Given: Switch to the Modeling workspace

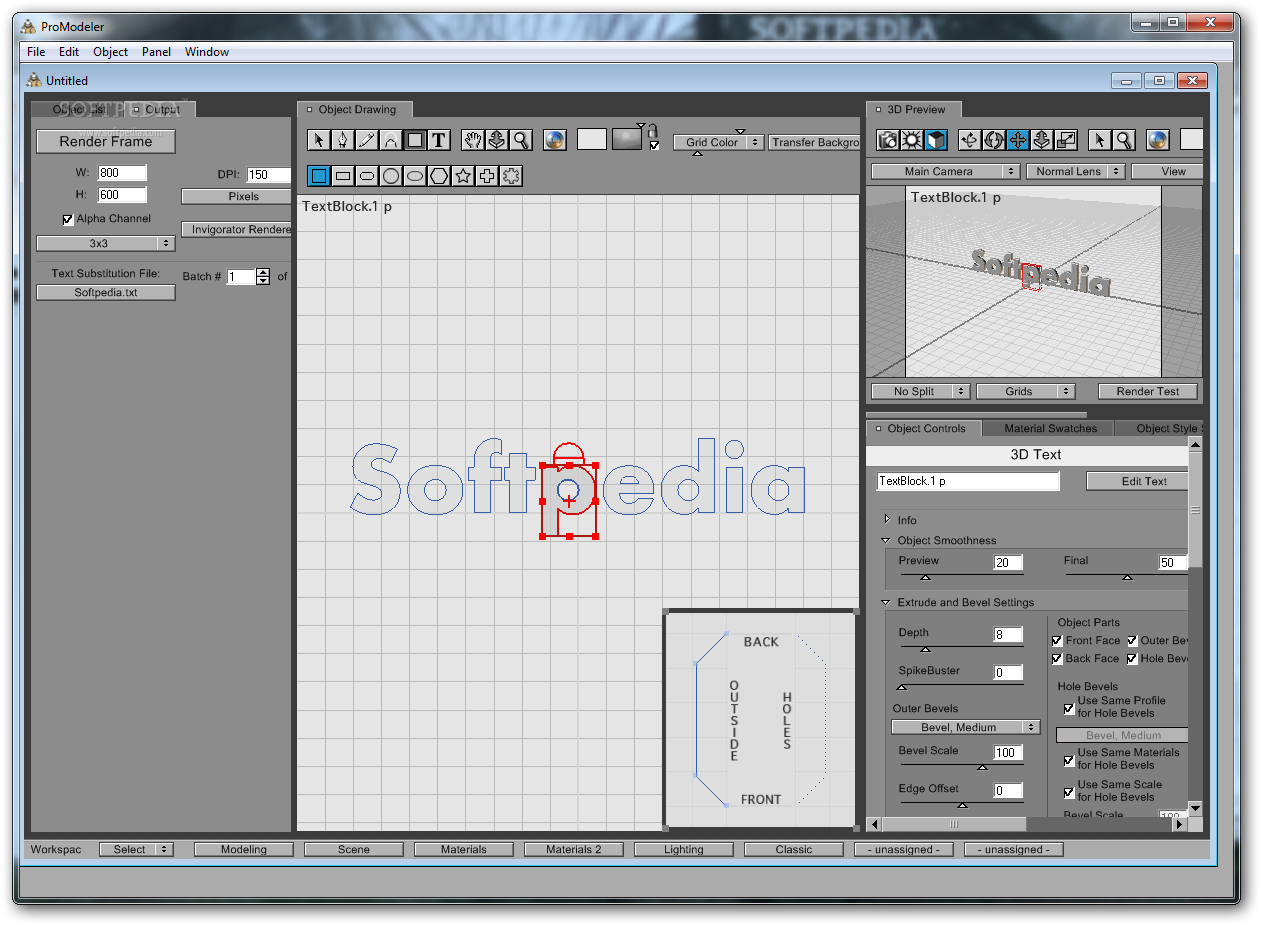Looking at the screenshot, I should click(x=244, y=849).
